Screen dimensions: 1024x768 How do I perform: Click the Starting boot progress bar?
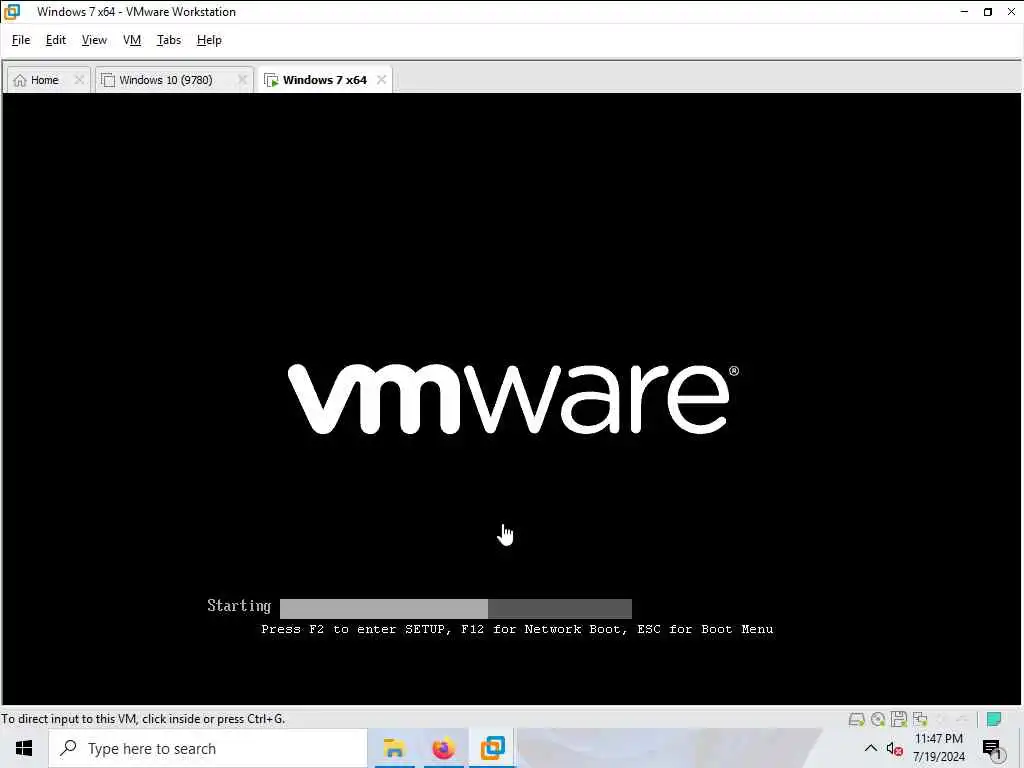(x=456, y=609)
